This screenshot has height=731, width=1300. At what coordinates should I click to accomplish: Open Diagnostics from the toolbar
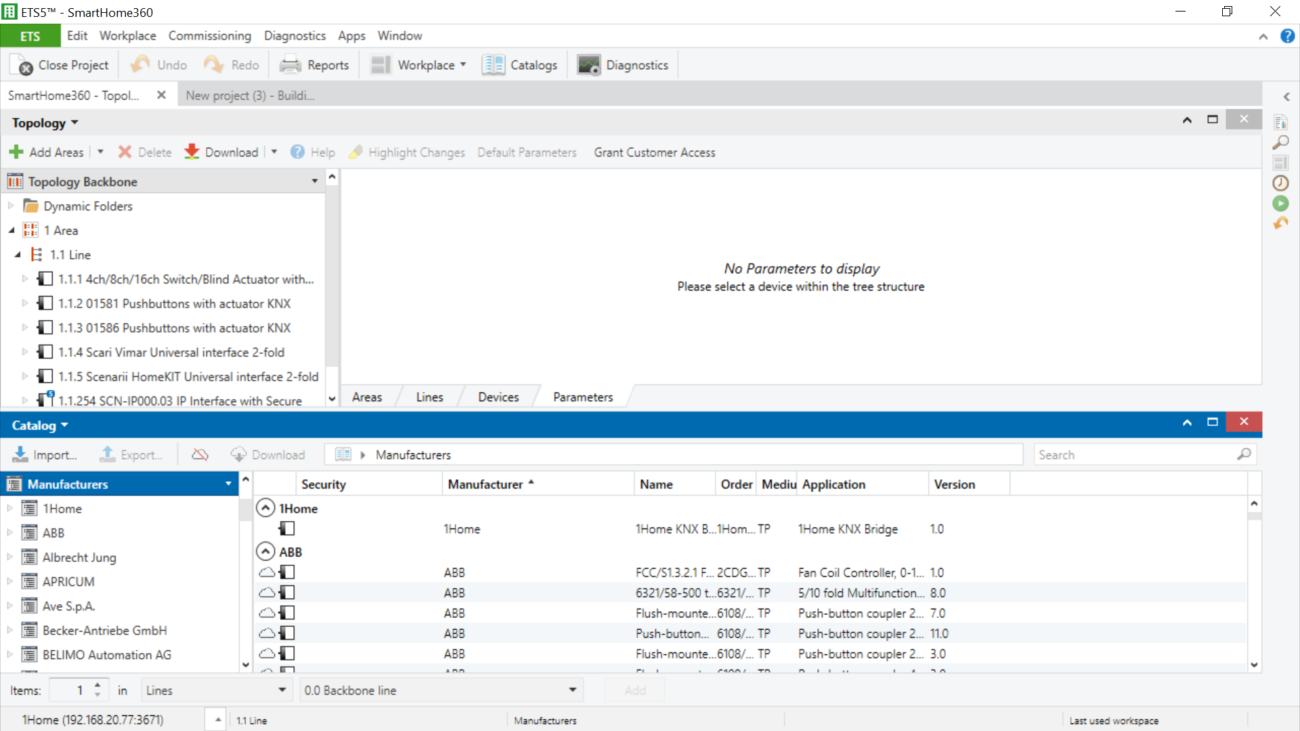pyautogui.click(x=623, y=65)
